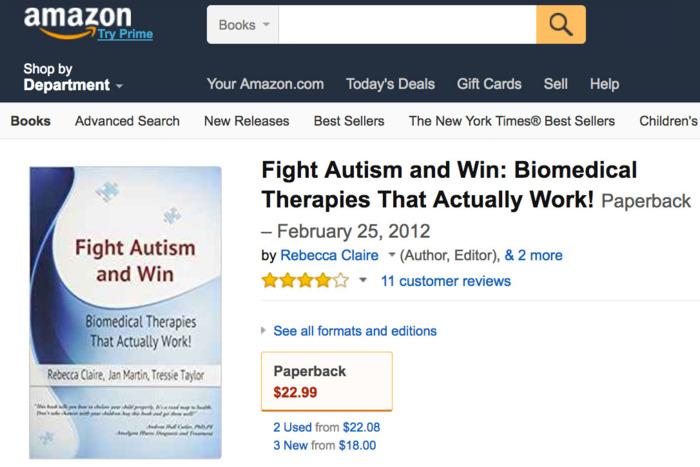Image resolution: width=700 pixels, height=467 pixels.
Task: Open Rebecca Claire author link
Action: click(329, 255)
